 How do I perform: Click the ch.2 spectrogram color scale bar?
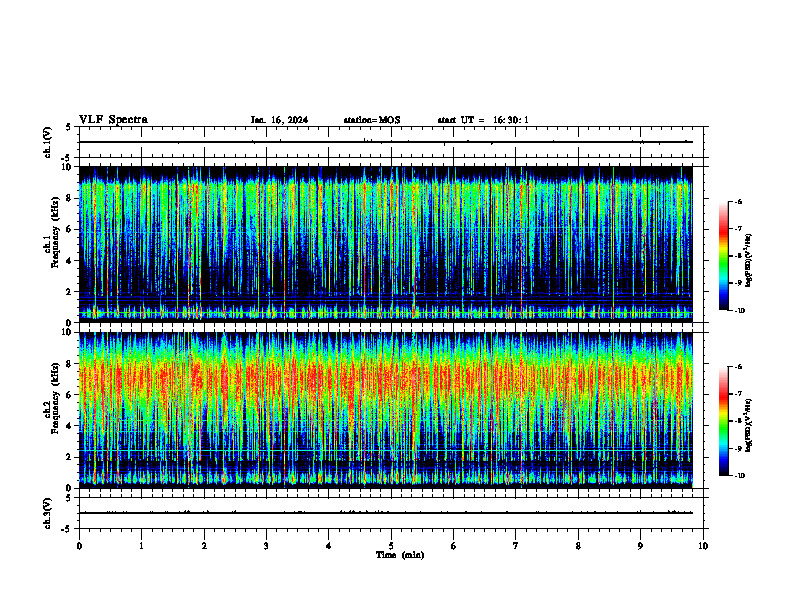coord(724,421)
